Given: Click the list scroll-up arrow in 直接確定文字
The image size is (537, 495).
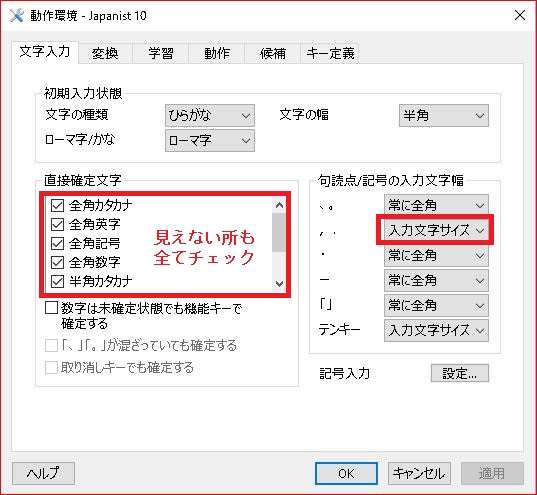Looking at the screenshot, I should [x=279, y=205].
